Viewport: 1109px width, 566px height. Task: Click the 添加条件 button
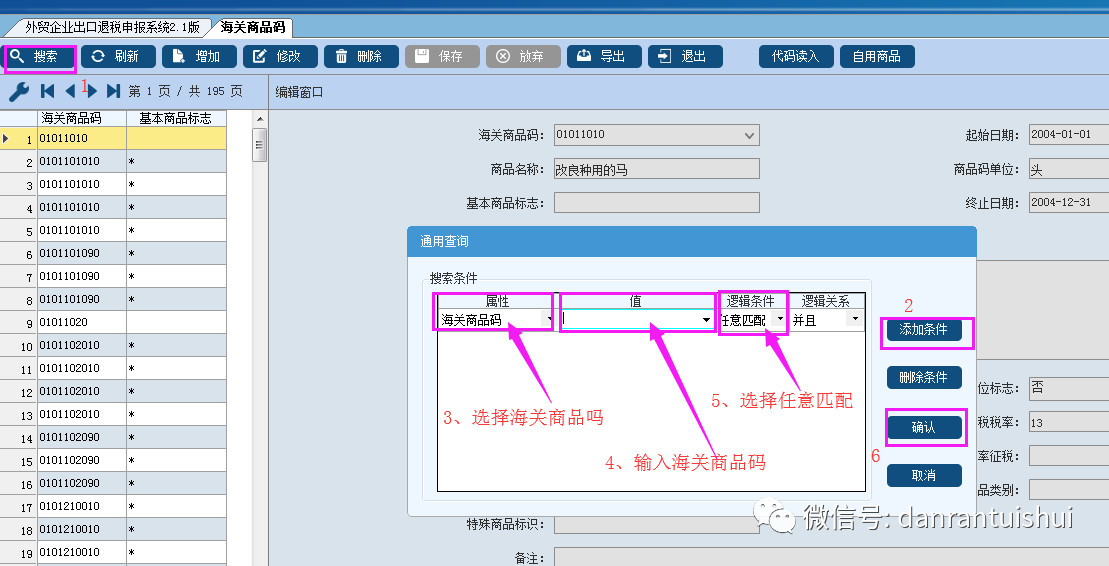[x=924, y=330]
